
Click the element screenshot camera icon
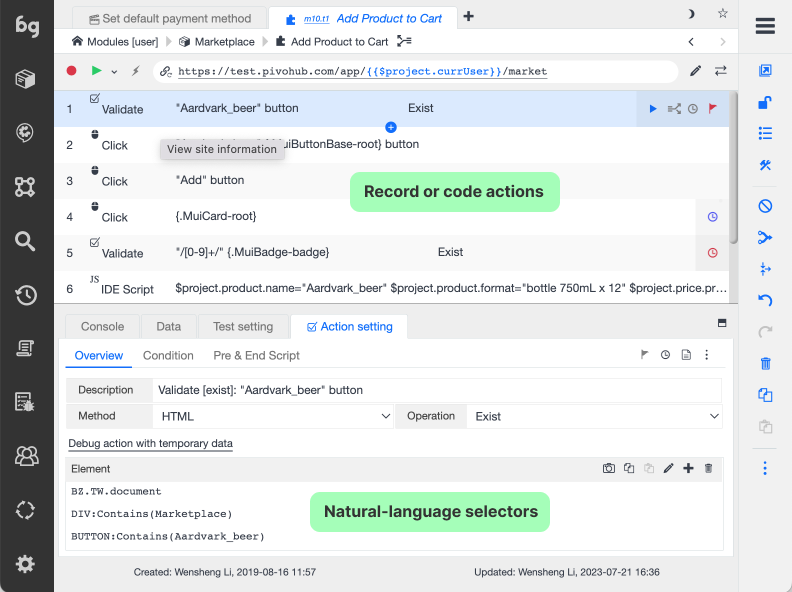coord(608,468)
